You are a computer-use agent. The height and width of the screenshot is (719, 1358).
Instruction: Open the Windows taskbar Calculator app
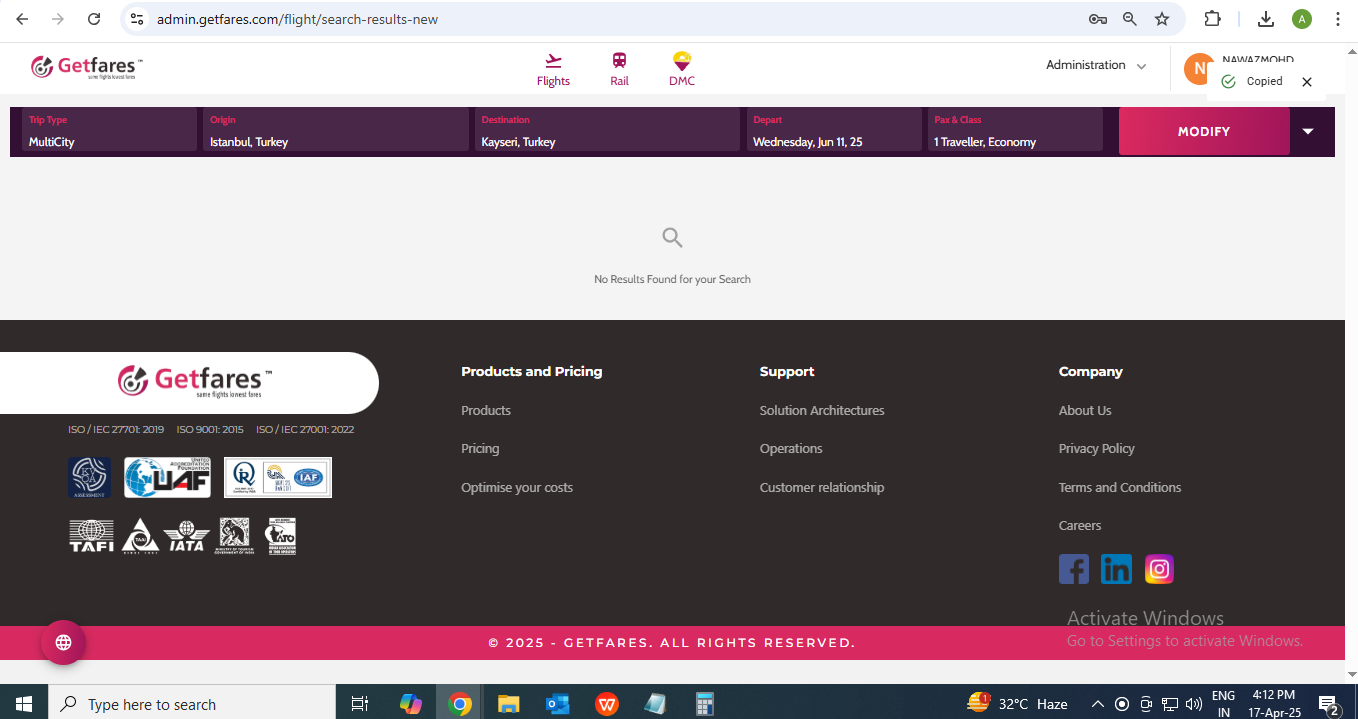tap(704, 704)
